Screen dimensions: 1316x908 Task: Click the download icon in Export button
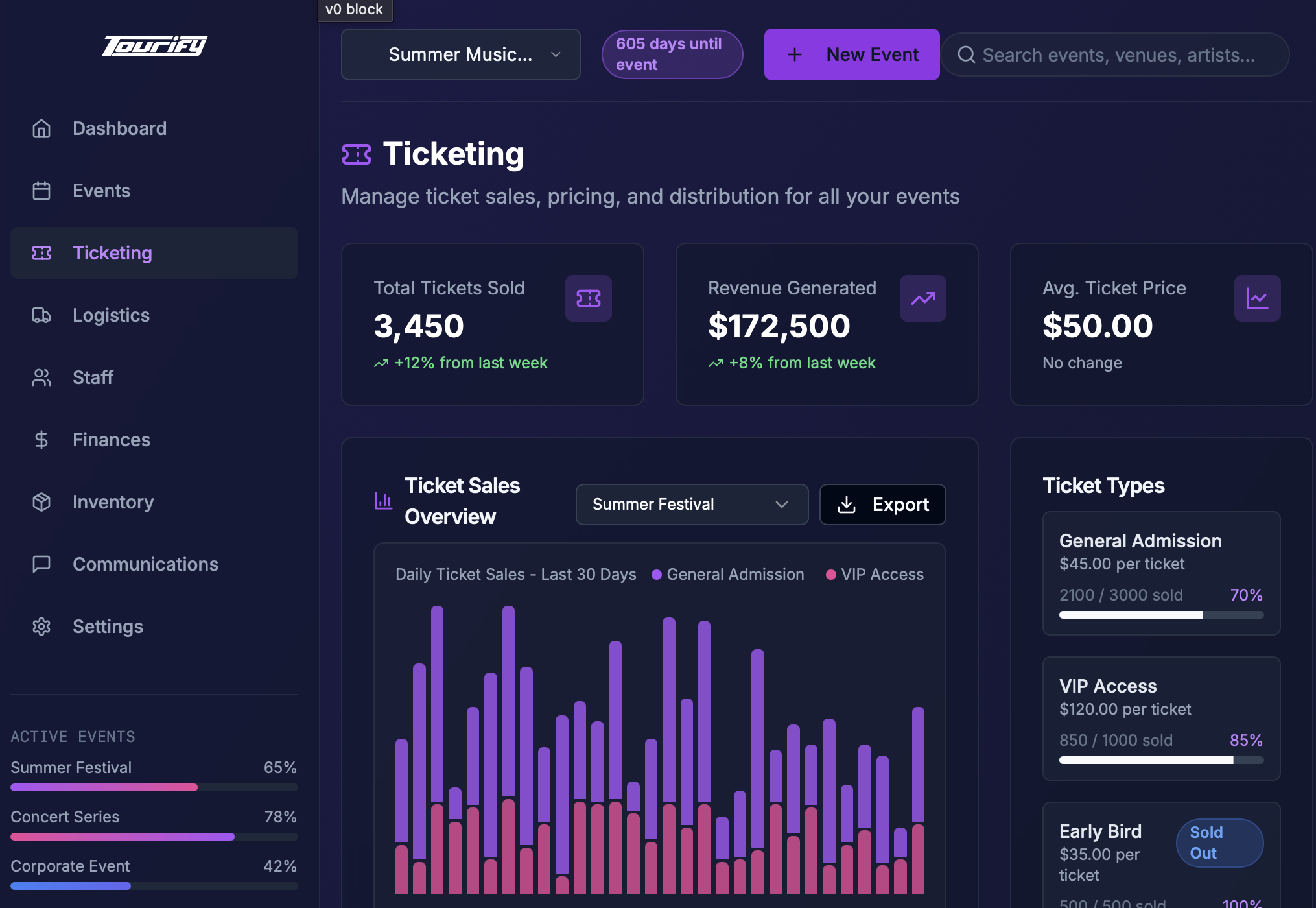click(847, 505)
